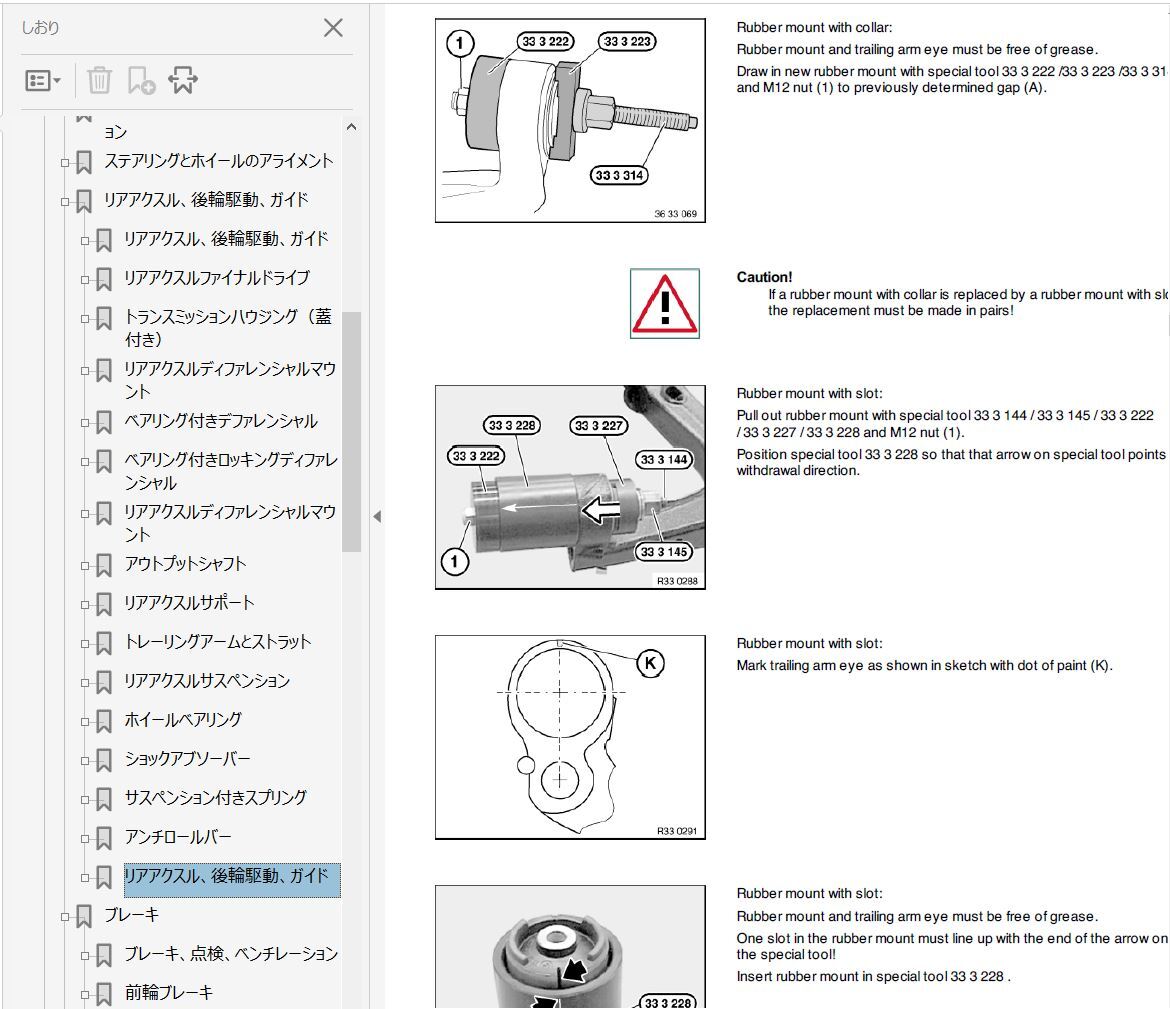
Task: Expand the トランスミッションハウジング node
Action: (85, 318)
